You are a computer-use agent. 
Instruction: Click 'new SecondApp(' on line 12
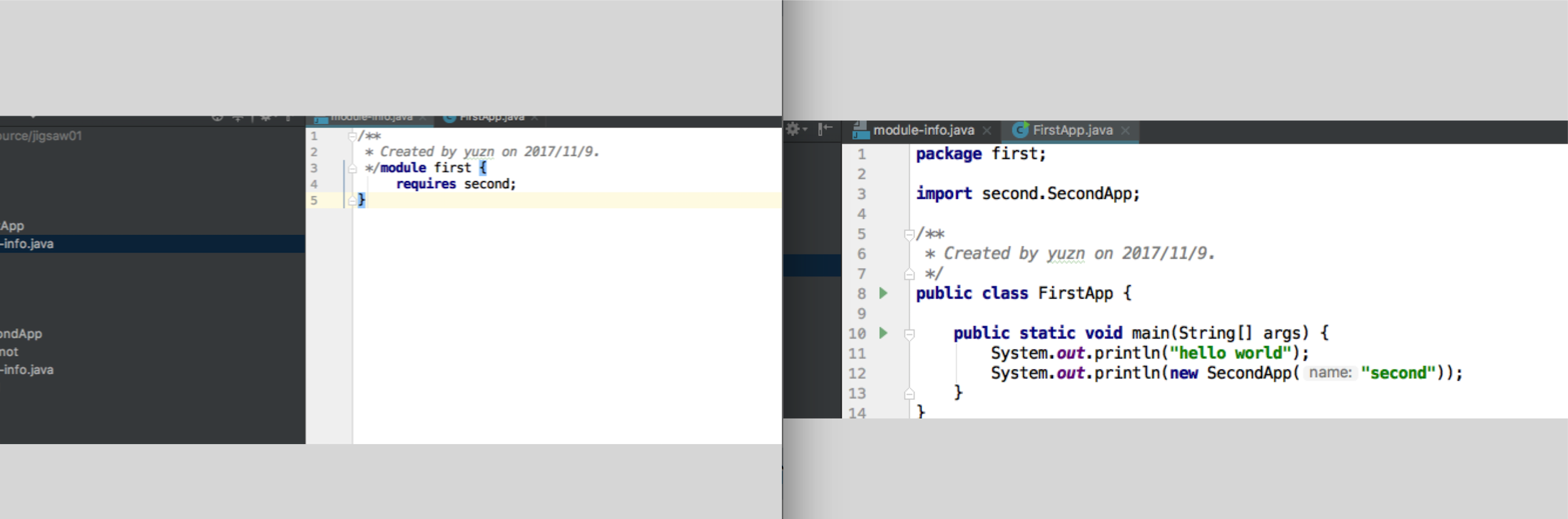1235,373
